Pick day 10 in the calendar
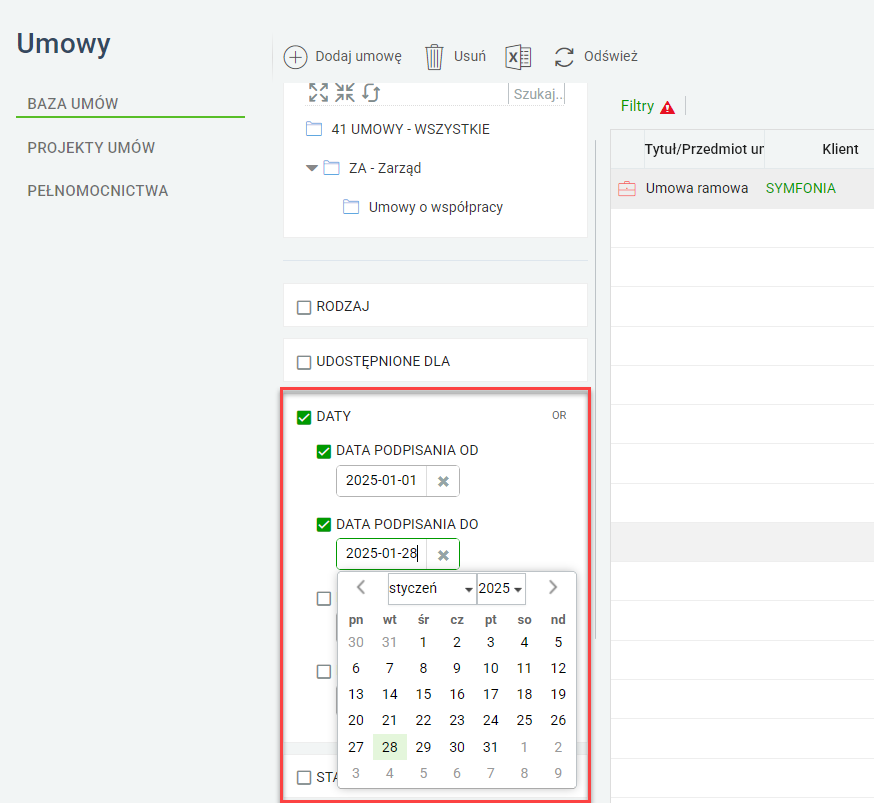 coord(491,668)
